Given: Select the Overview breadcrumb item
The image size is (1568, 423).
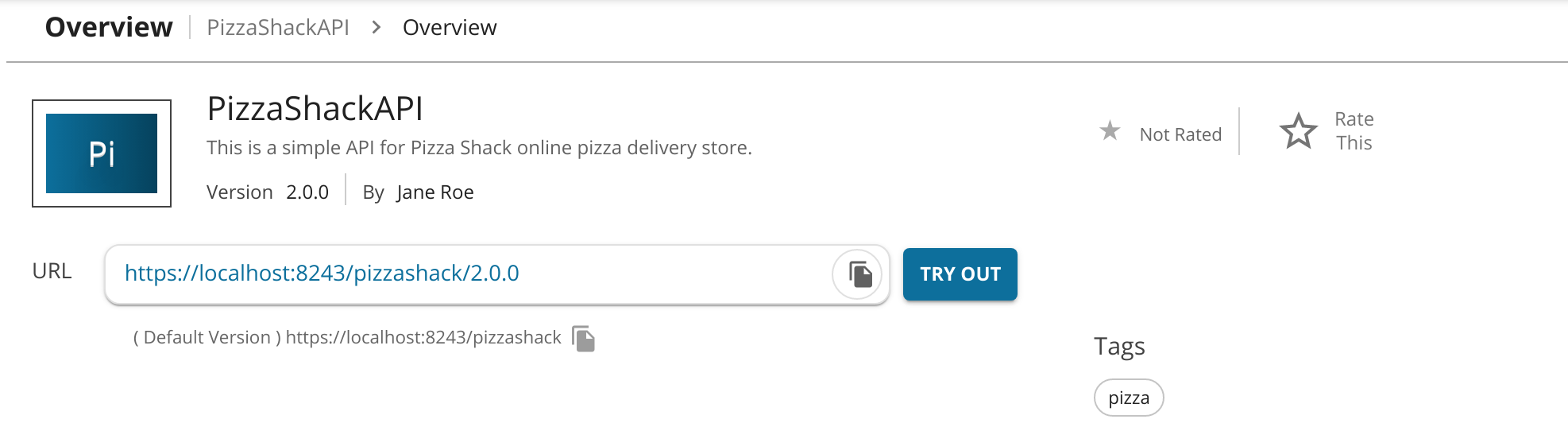Looking at the screenshot, I should tap(450, 28).
